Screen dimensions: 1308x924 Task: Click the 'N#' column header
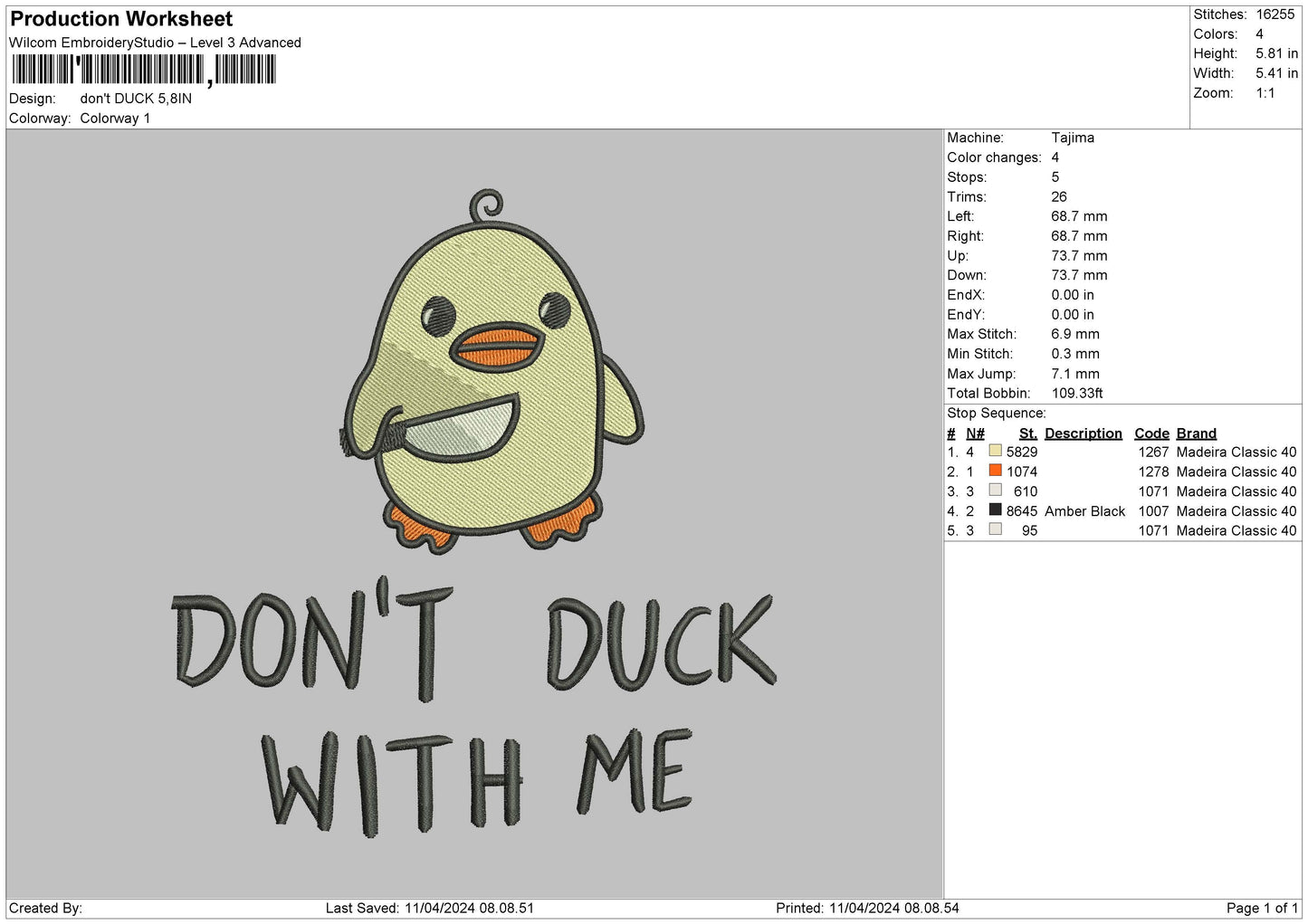tap(975, 433)
